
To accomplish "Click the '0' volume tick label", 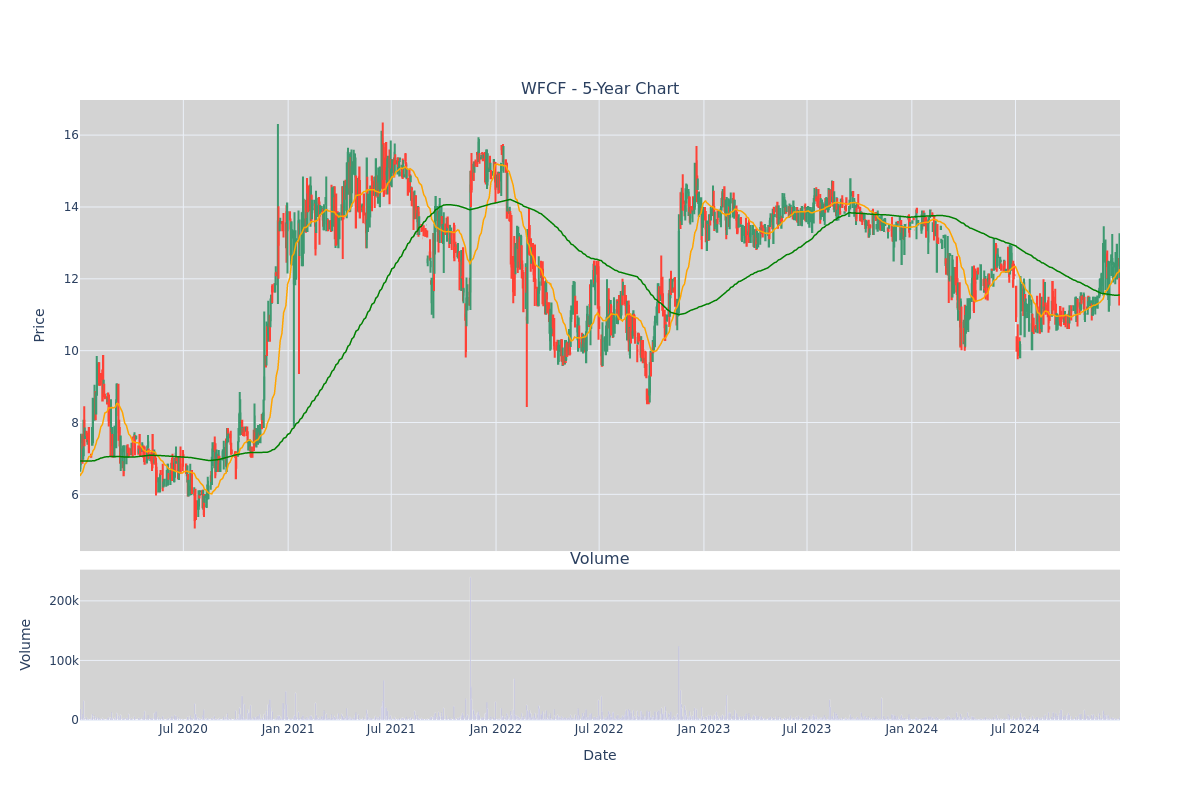I will pyautogui.click(x=75, y=720).
